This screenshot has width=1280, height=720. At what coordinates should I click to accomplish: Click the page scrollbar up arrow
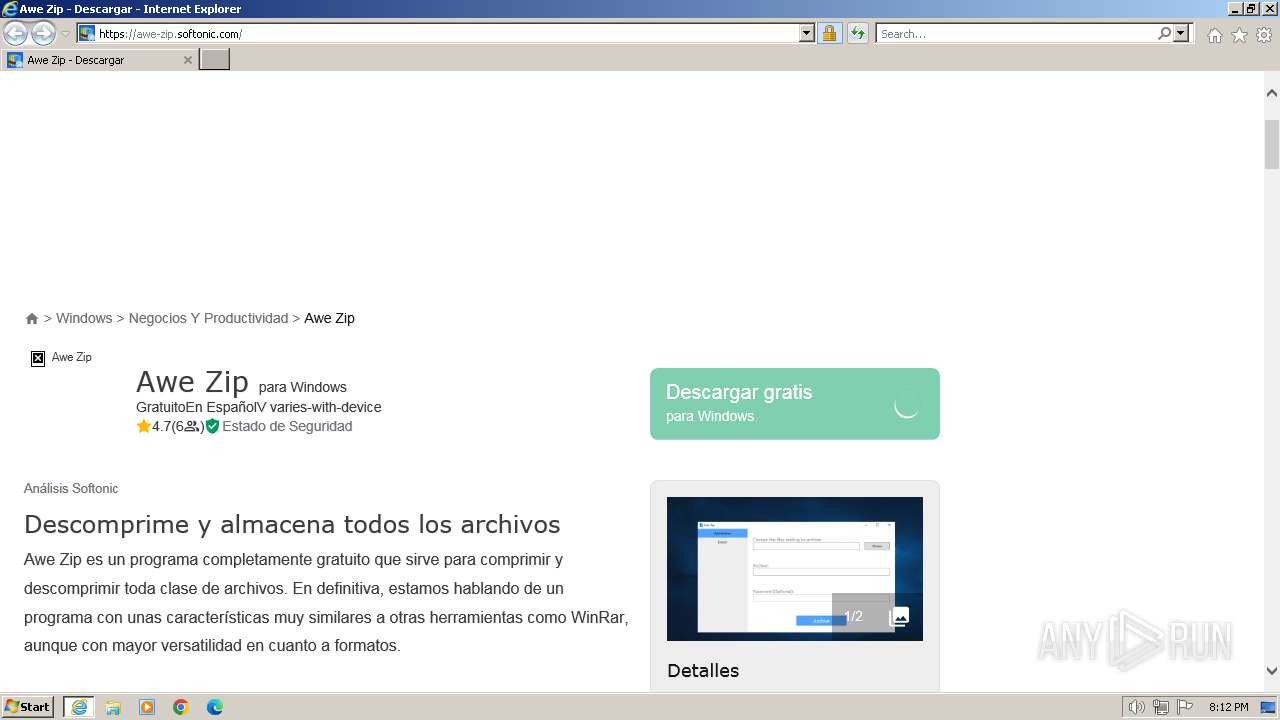coord(1272,93)
